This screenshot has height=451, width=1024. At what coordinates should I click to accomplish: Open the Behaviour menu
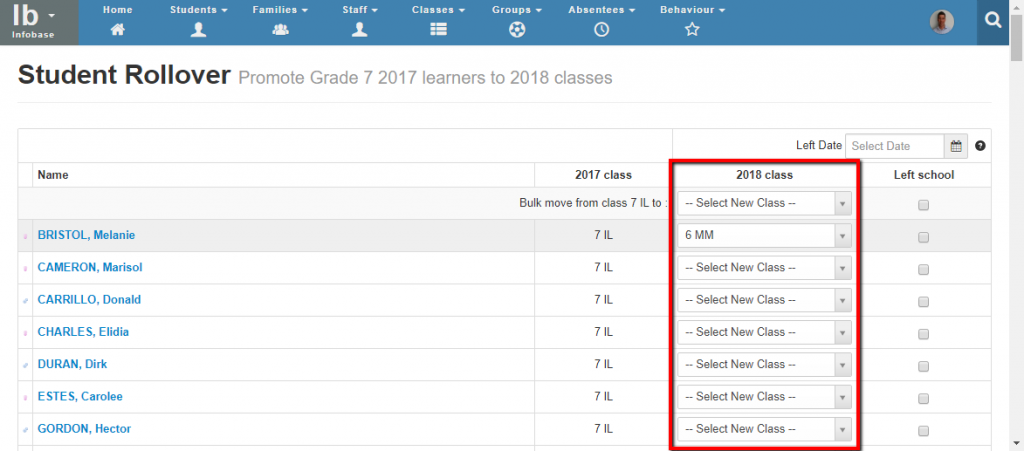coord(692,10)
